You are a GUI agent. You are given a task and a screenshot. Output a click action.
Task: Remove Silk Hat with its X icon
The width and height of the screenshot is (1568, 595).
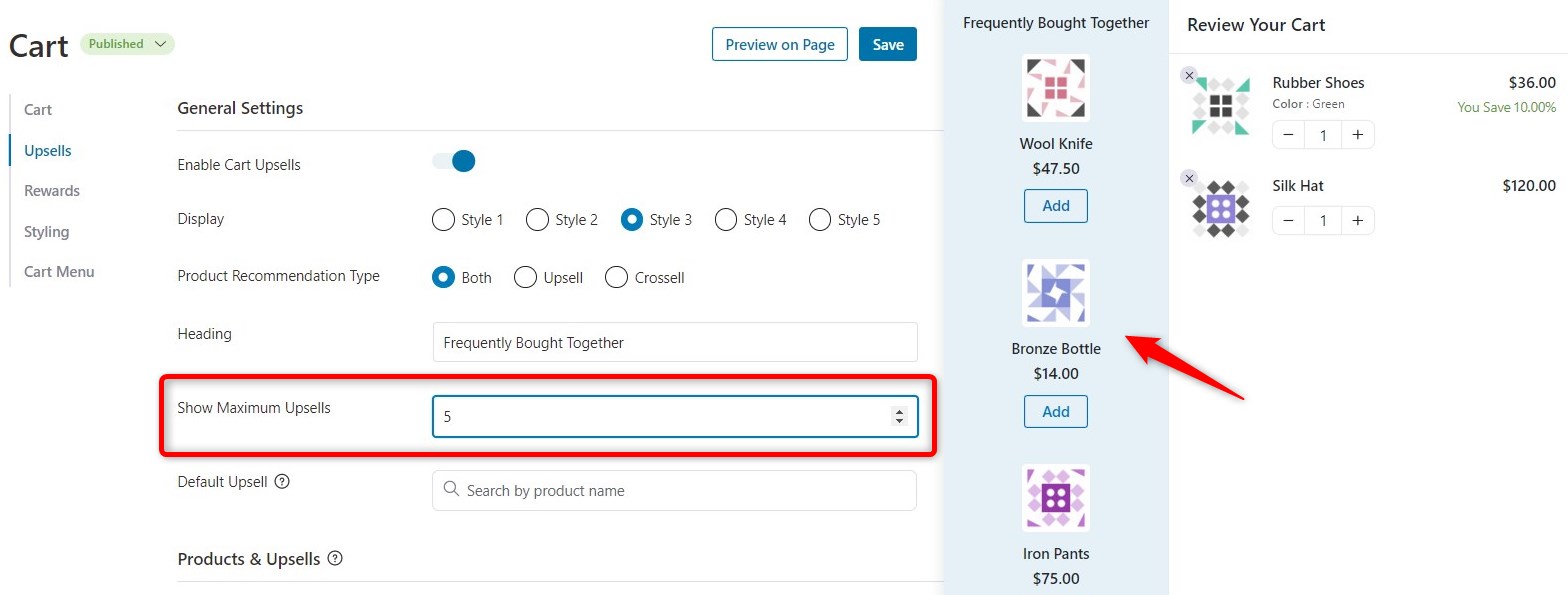pos(1188,178)
